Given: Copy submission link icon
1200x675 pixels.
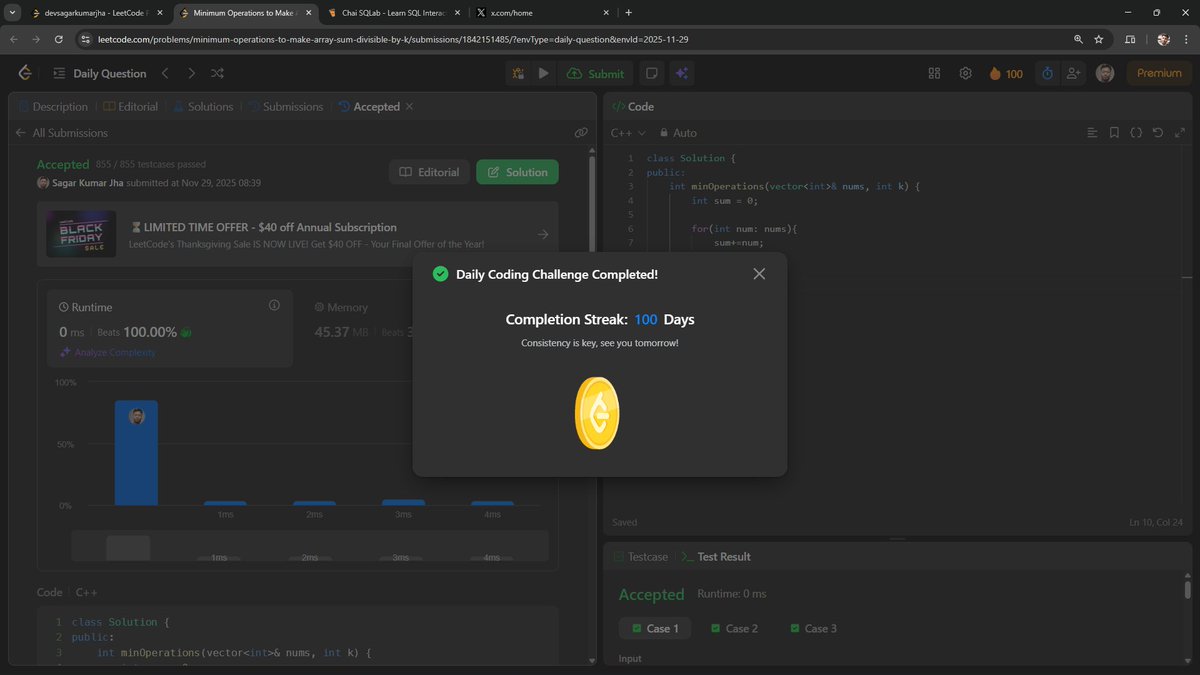Looking at the screenshot, I should (581, 133).
